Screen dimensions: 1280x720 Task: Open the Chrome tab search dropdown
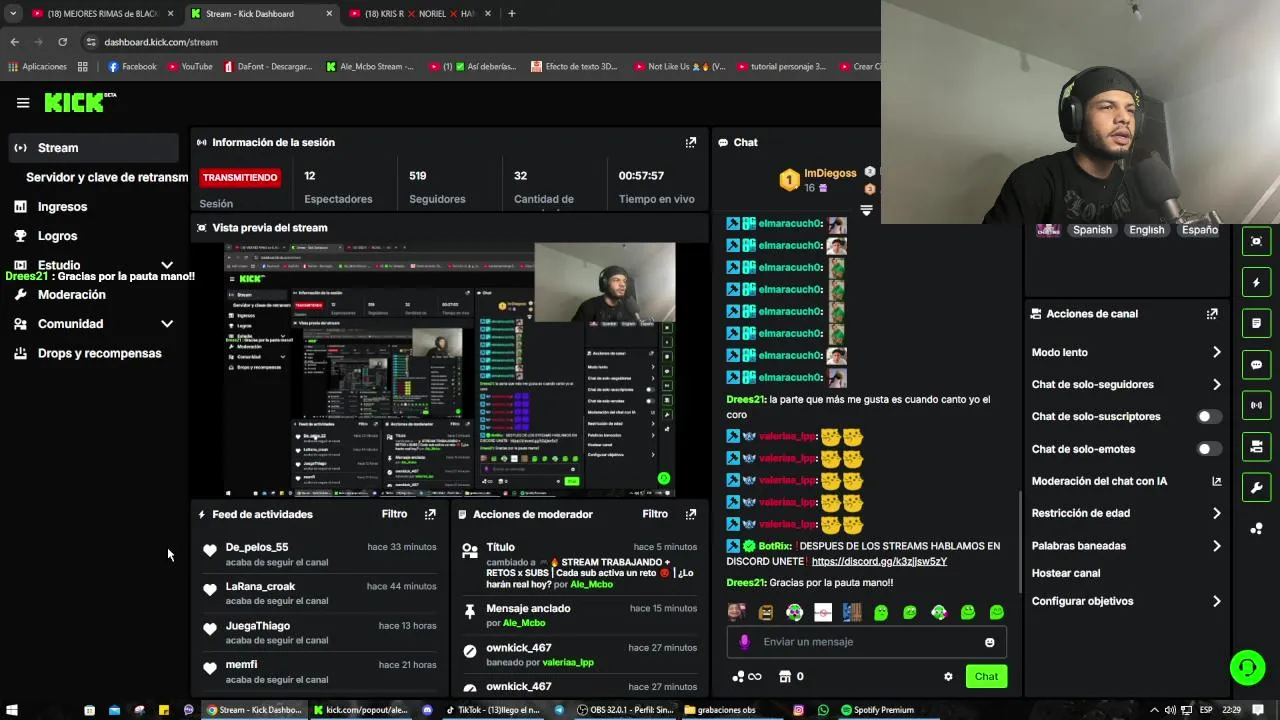[13, 14]
